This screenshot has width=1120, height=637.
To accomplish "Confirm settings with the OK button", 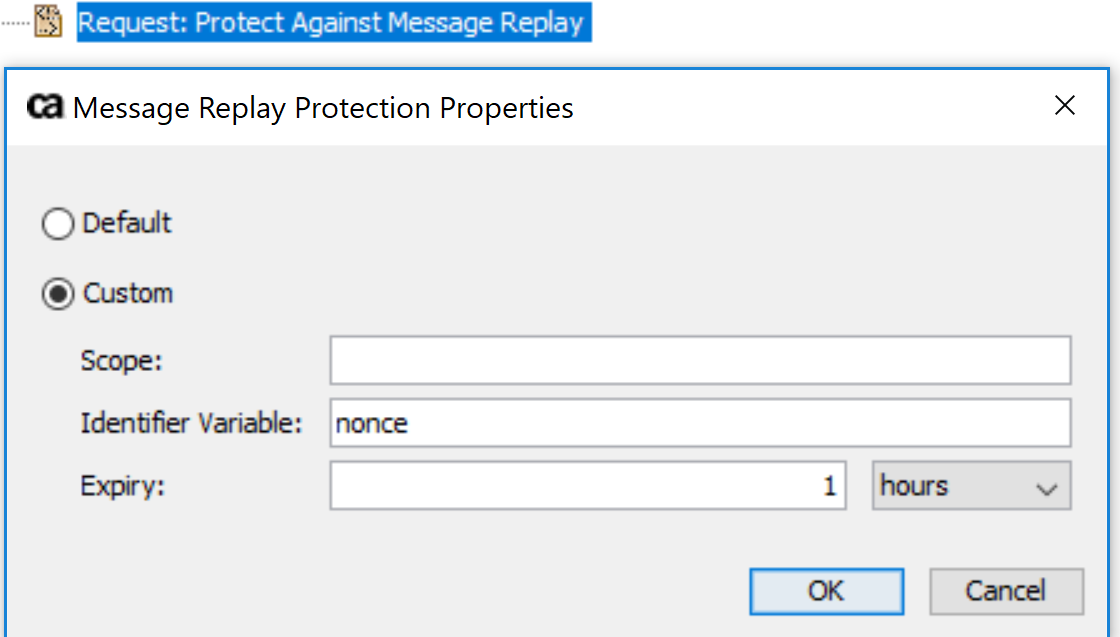I will [x=826, y=591].
